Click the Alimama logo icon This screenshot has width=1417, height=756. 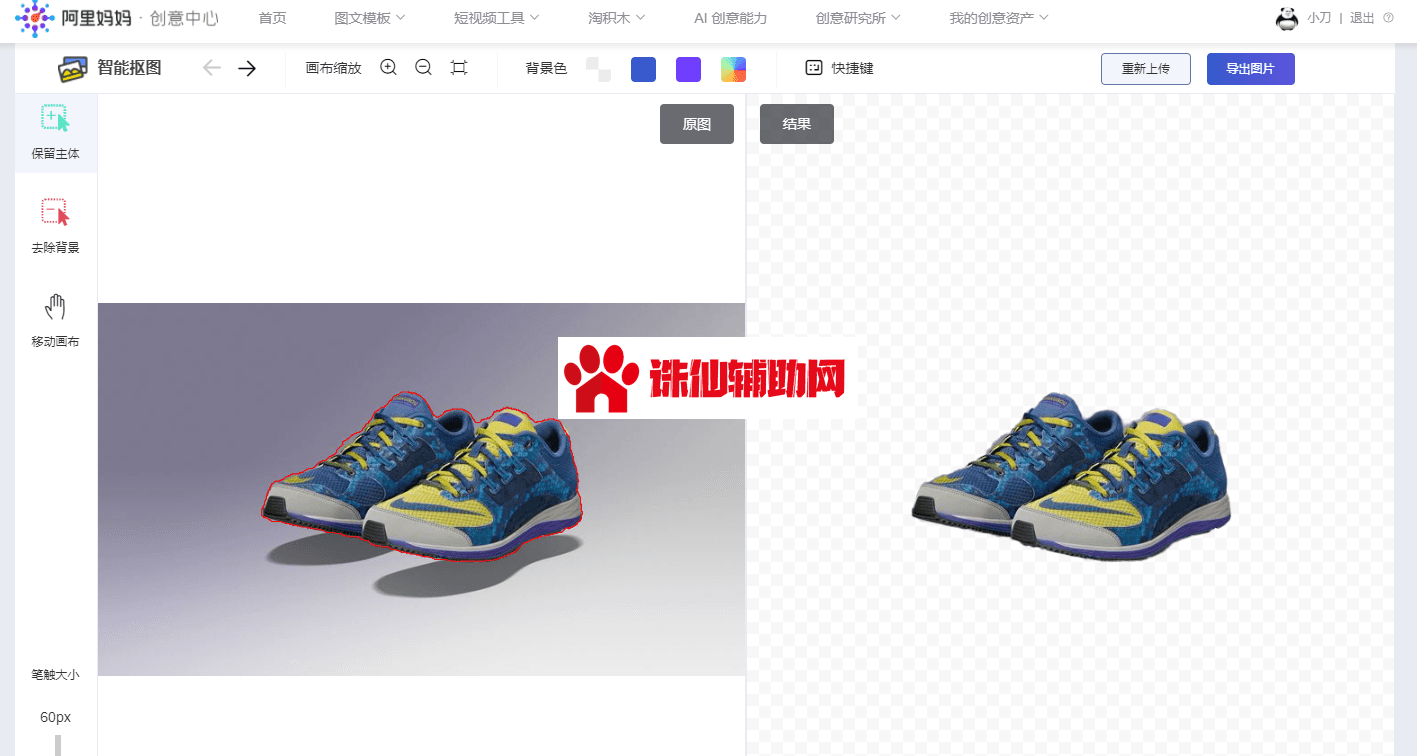point(33,17)
